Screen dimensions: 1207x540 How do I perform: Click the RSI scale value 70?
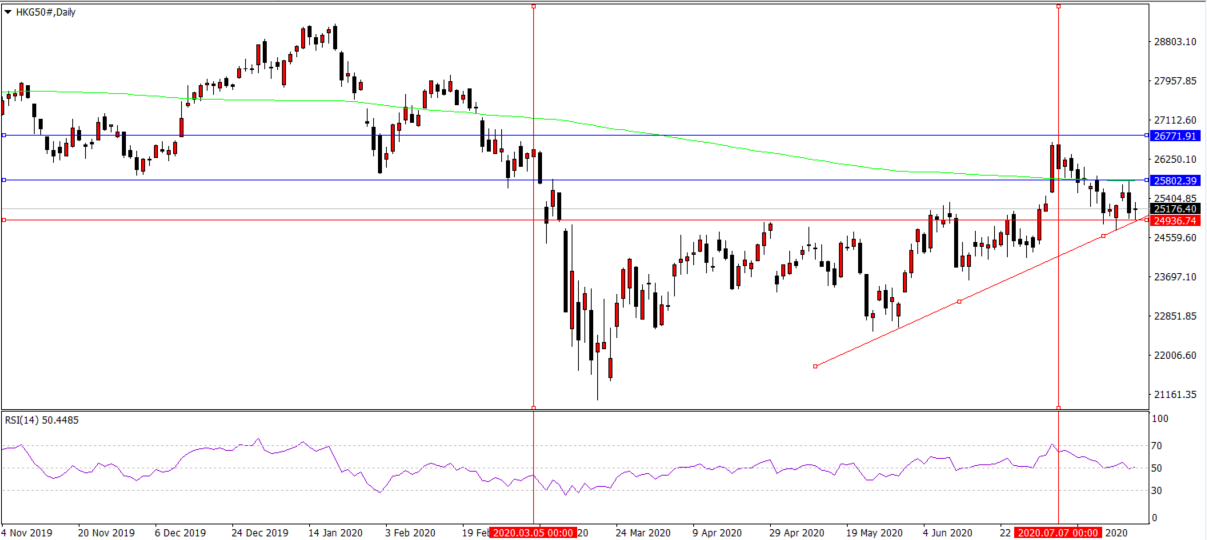(1159, 444)
